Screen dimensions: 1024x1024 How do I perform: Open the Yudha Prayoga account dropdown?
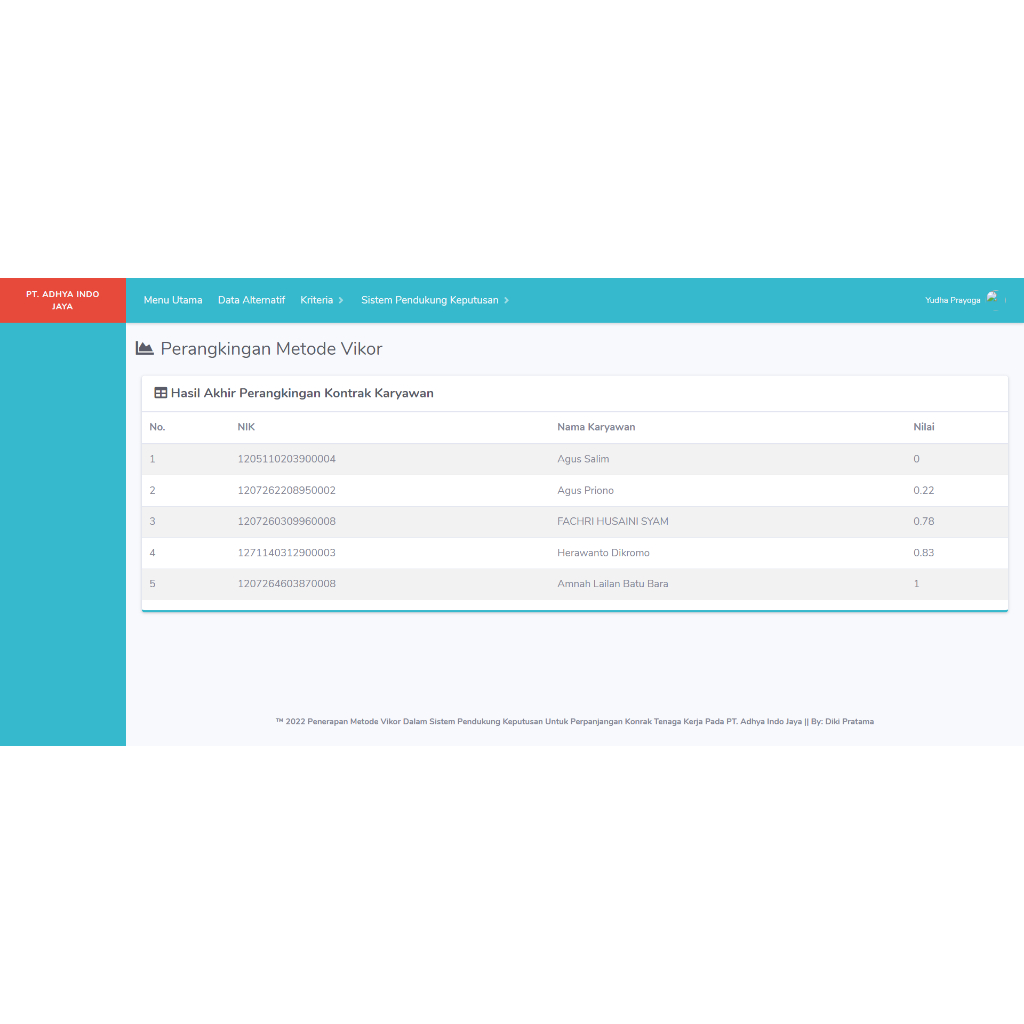[951, 299]
